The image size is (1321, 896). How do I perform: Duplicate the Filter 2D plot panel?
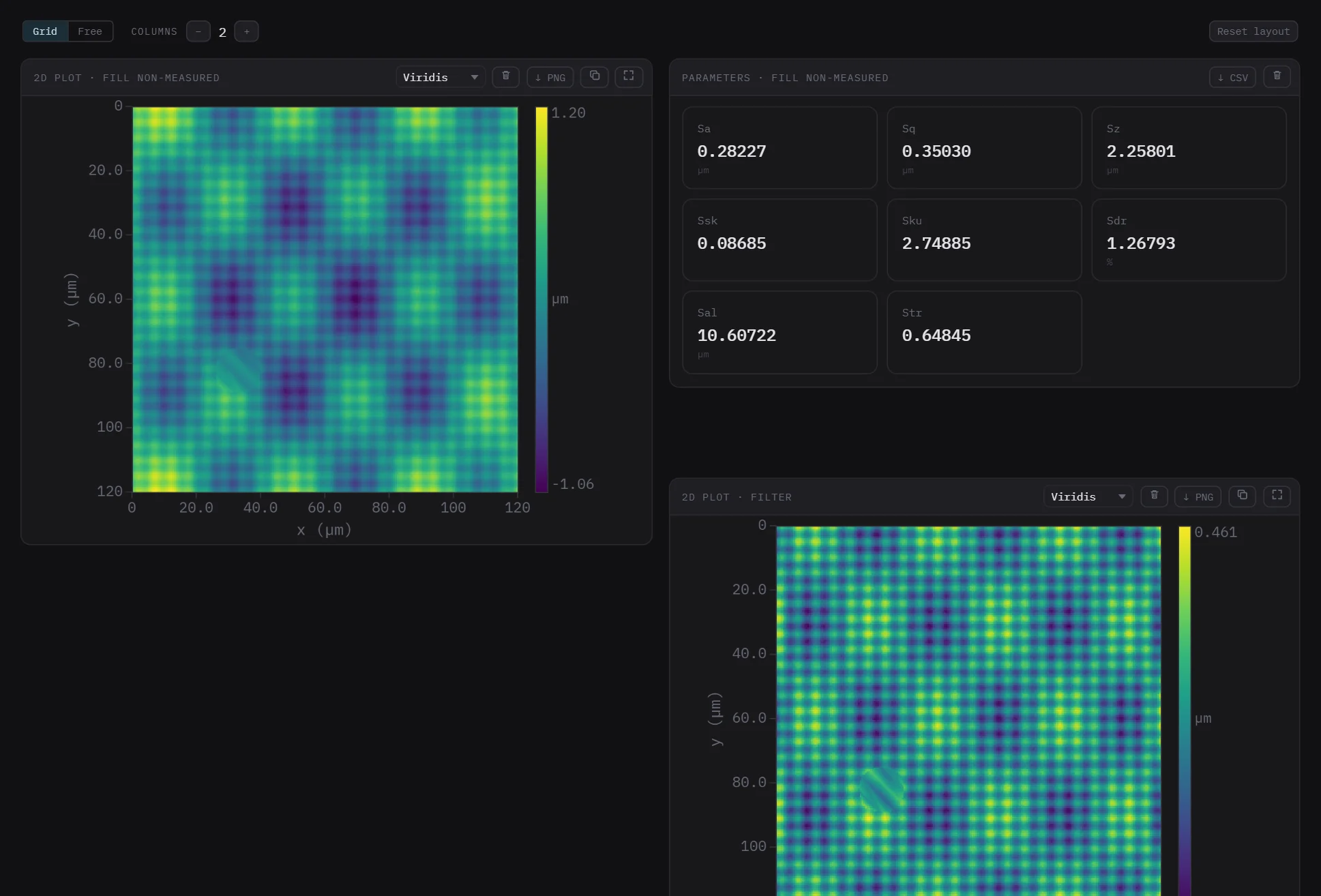[x=1243, y=496]
